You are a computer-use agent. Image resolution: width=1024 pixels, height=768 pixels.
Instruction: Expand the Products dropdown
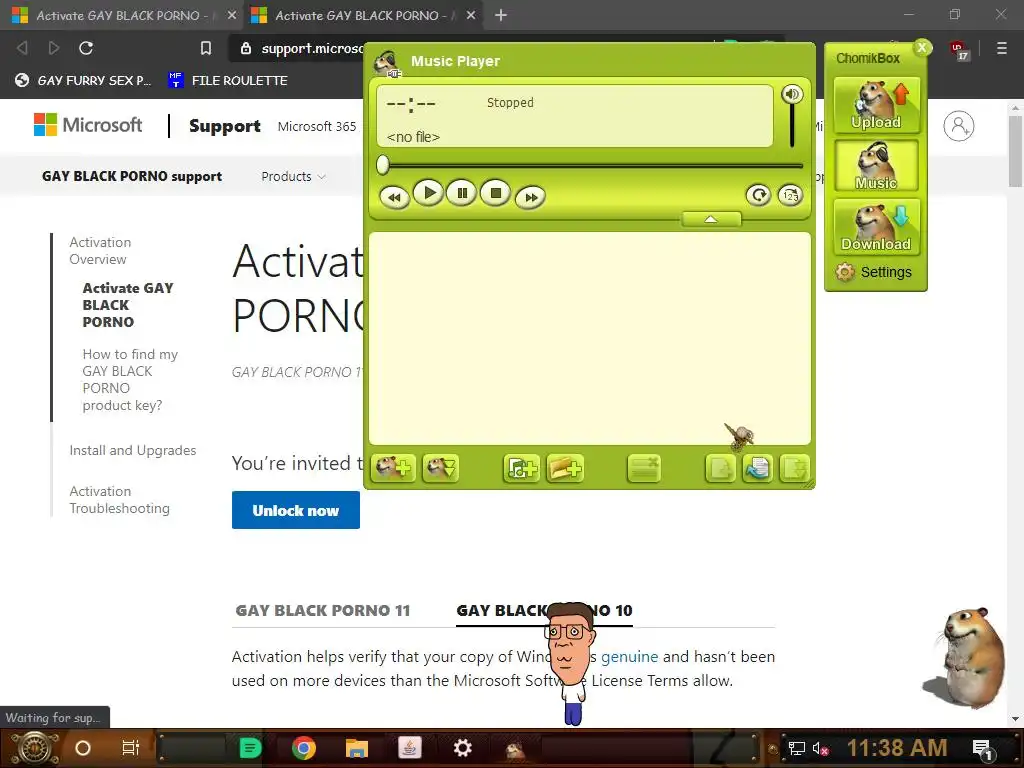293,176
